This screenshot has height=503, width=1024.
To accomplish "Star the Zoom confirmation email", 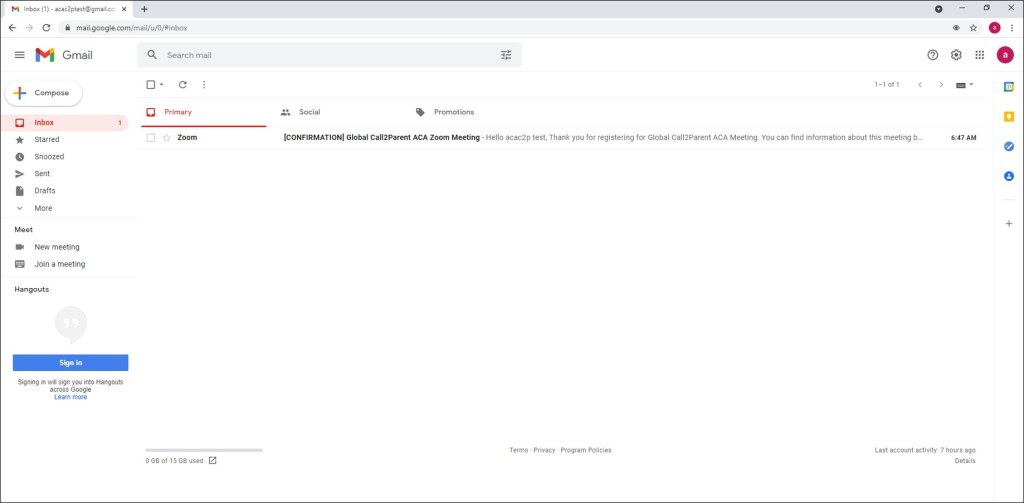I will [167, 138].
